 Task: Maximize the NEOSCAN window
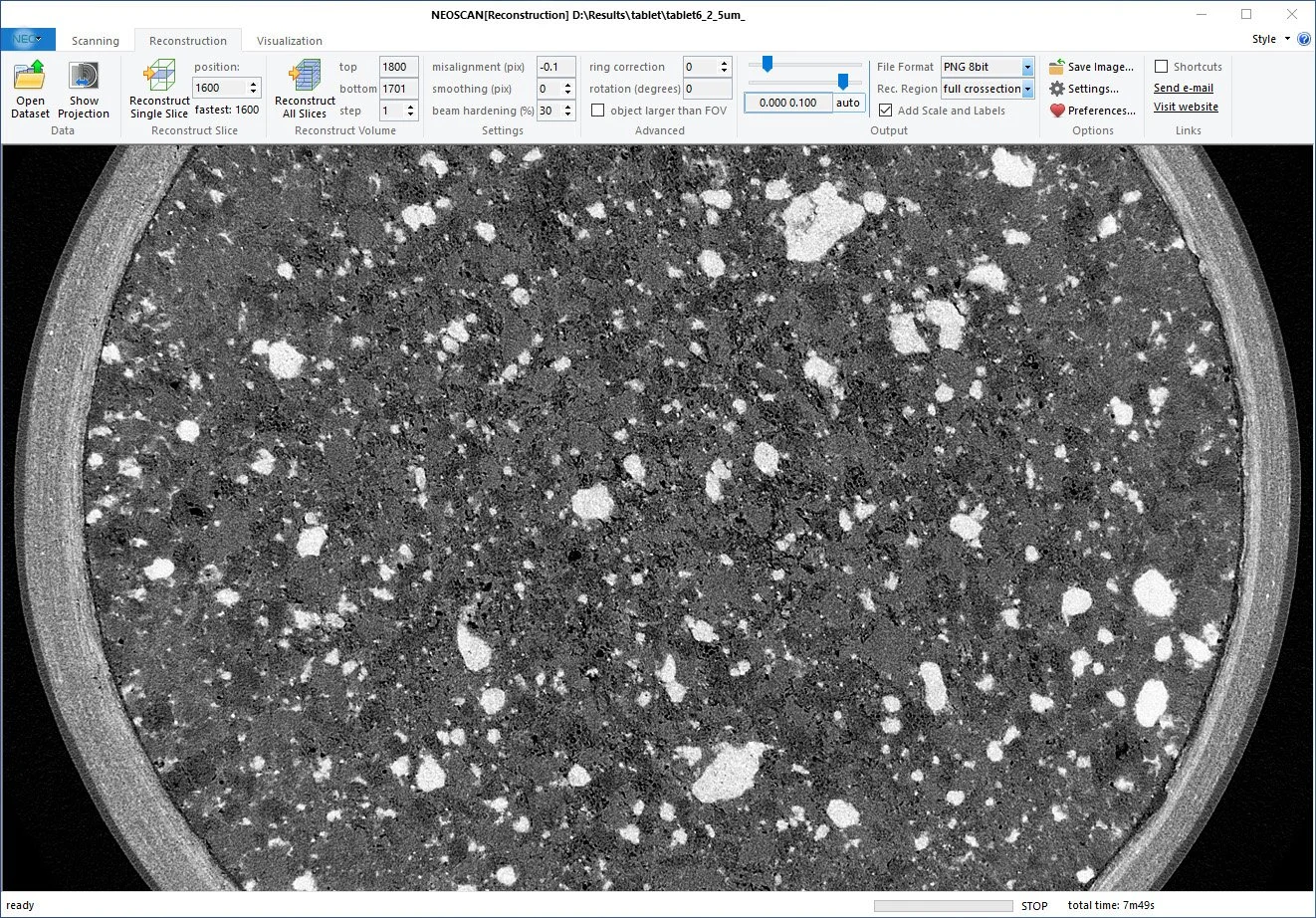pyautogui.click(x=1246, y=14)
